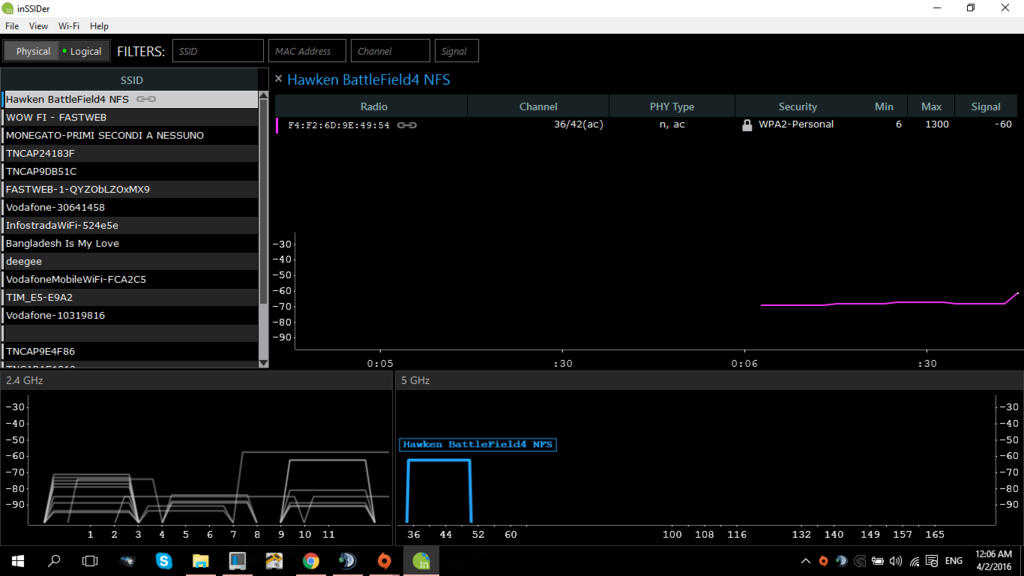Sort by the PHY Type column header
The height and width of the screenshot is (576, 1024).
(671, 106)
